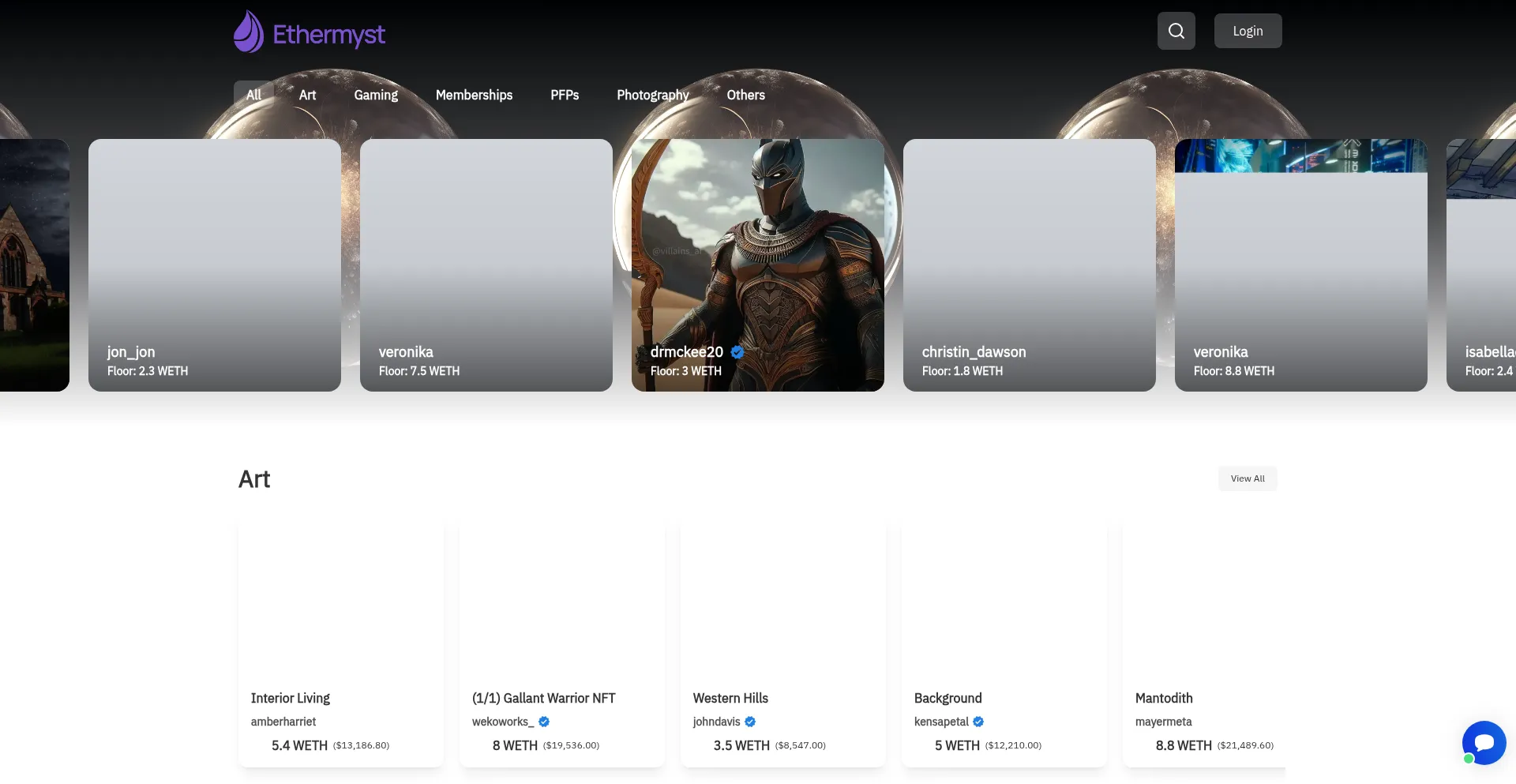1516x784 pixels.
Task: Open the search magnifier icon
Action: point(1176,31)
